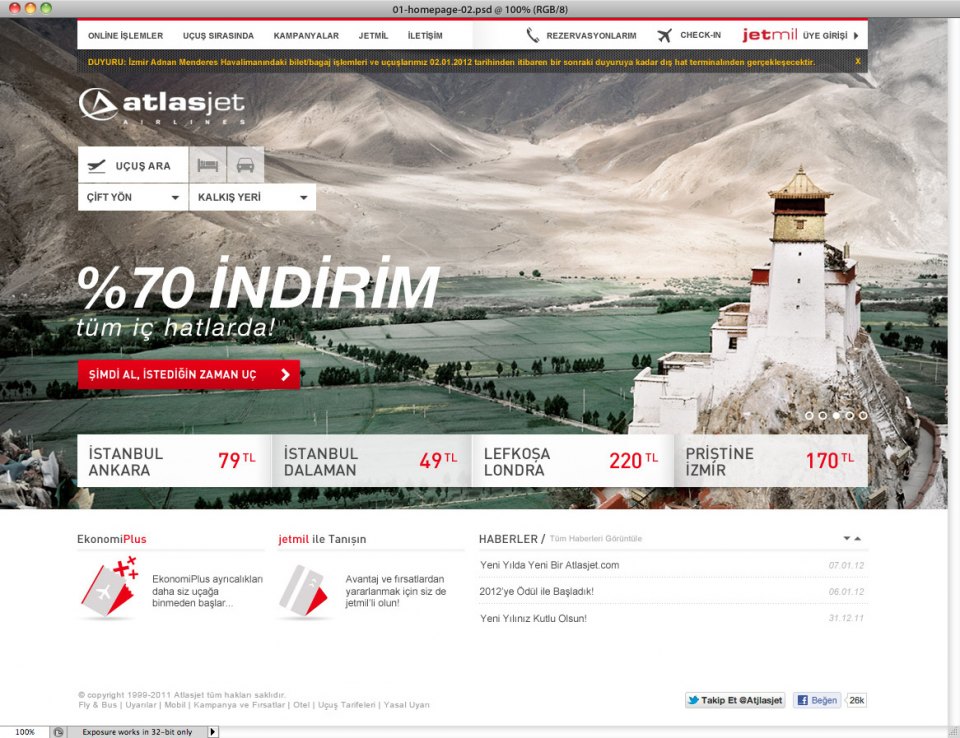Open the ONLINE İŞLEMLER menu
The width and height of the screenshot is (960, 738).
[125, 35]
